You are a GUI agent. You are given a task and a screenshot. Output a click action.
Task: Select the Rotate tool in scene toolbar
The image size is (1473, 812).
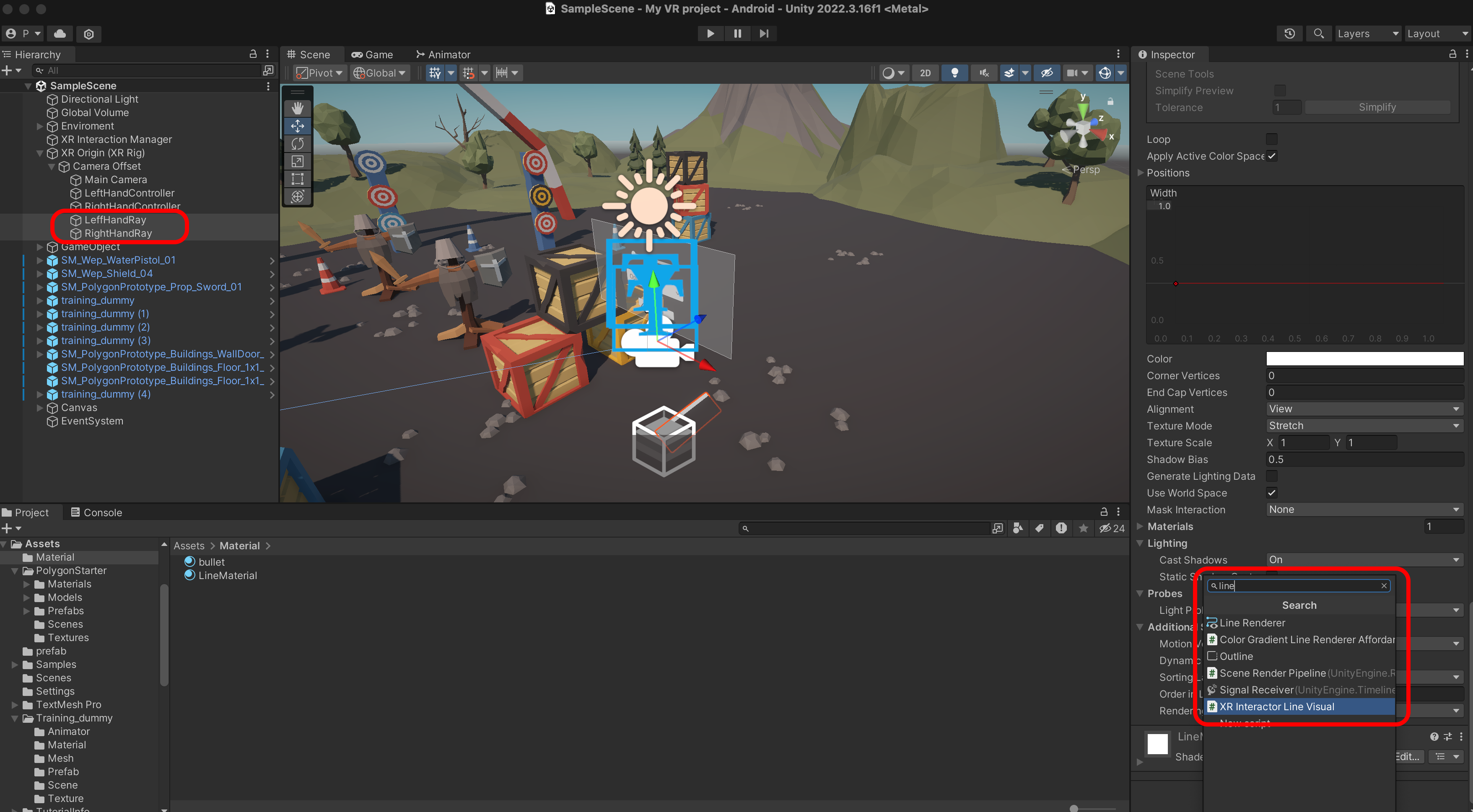297,143
